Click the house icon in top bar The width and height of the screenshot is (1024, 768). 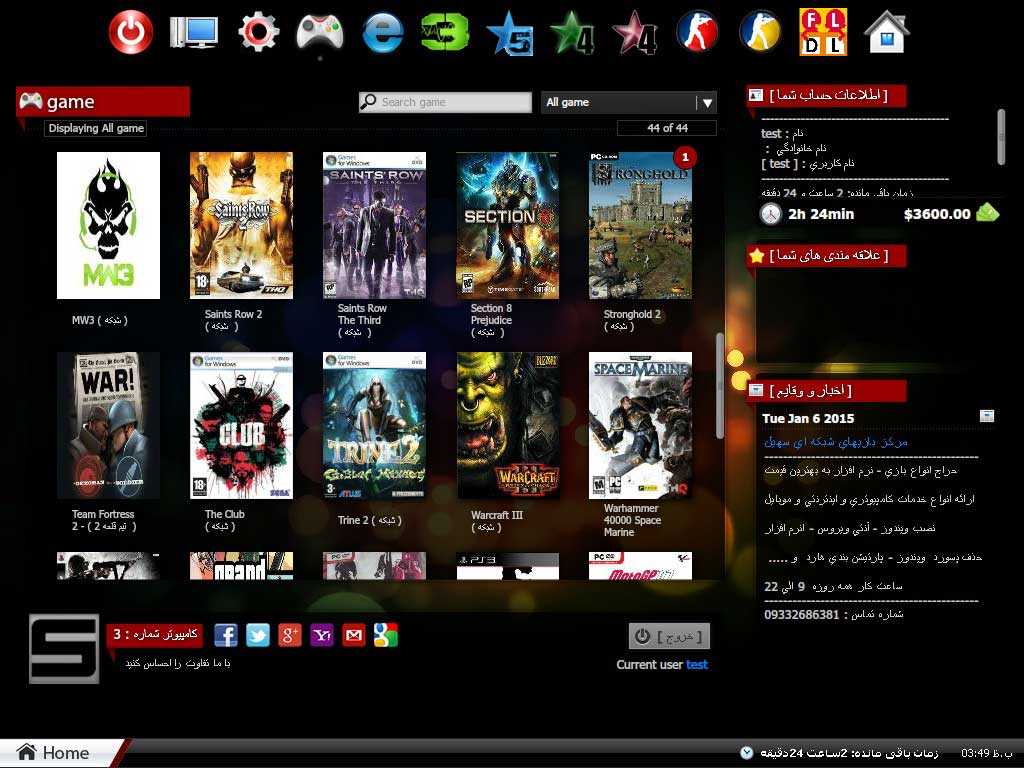pos(886,32)
